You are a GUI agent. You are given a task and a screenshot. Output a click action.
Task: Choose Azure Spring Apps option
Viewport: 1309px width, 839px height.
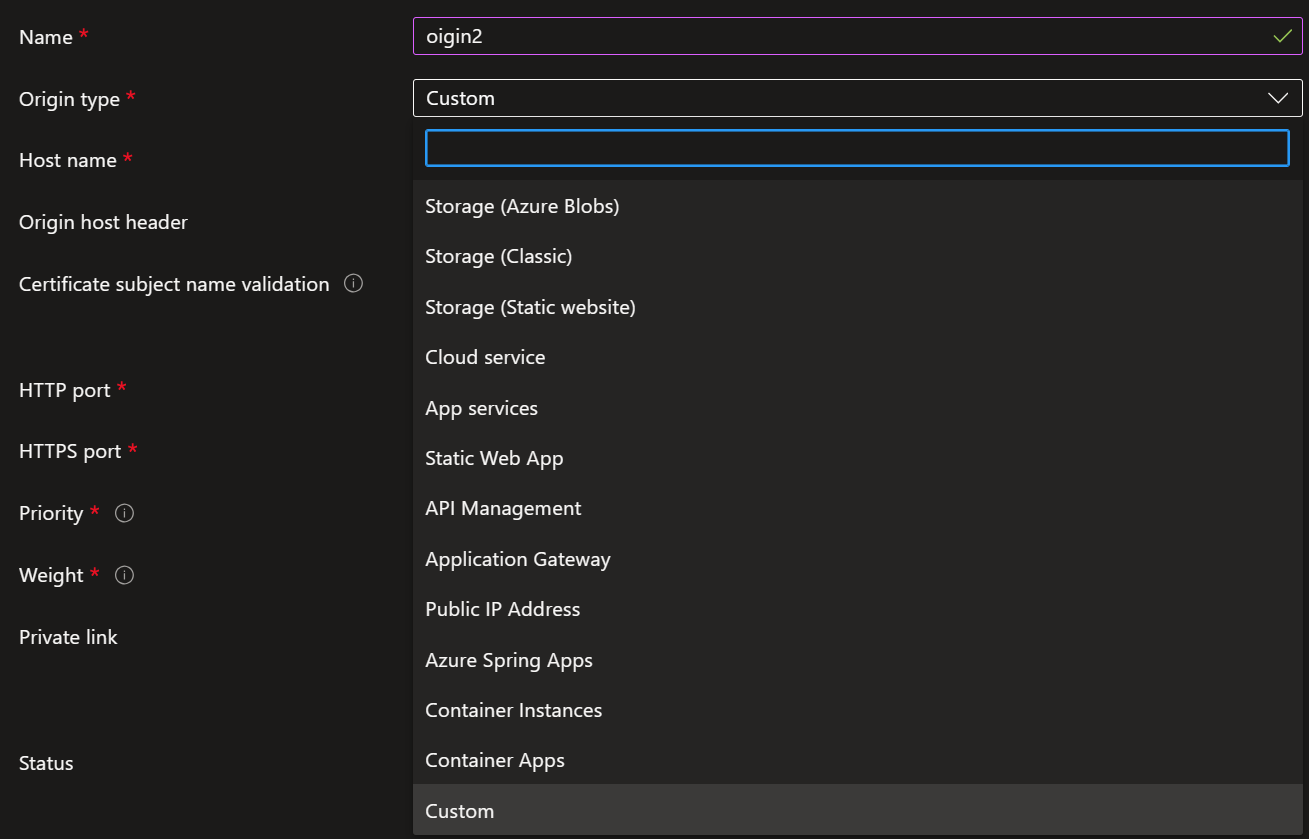(x=508, y=660)
